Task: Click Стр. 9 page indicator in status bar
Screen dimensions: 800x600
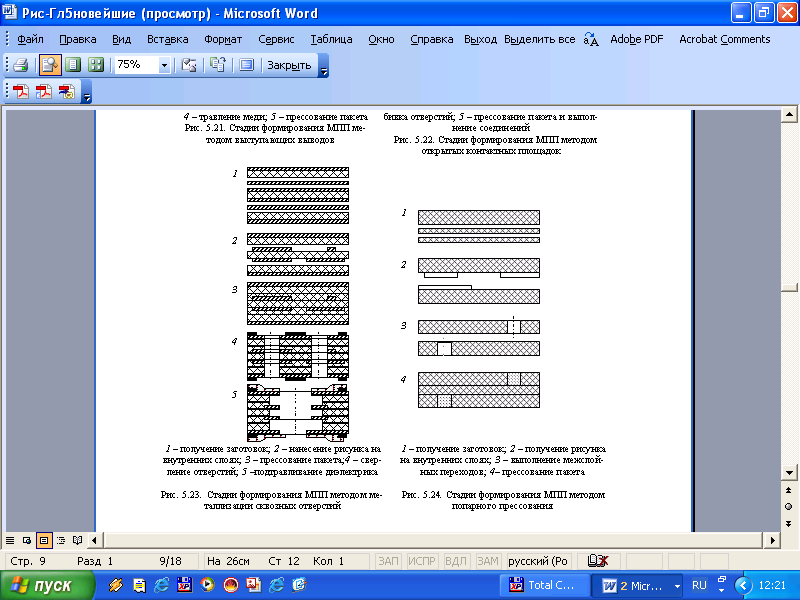Action: (28, 561)
